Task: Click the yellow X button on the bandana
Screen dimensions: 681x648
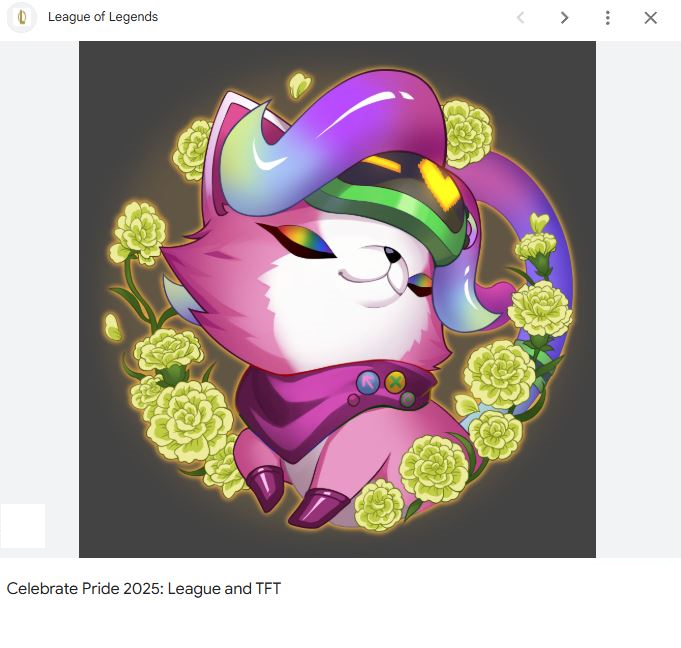Action: [x=395, y=382]
